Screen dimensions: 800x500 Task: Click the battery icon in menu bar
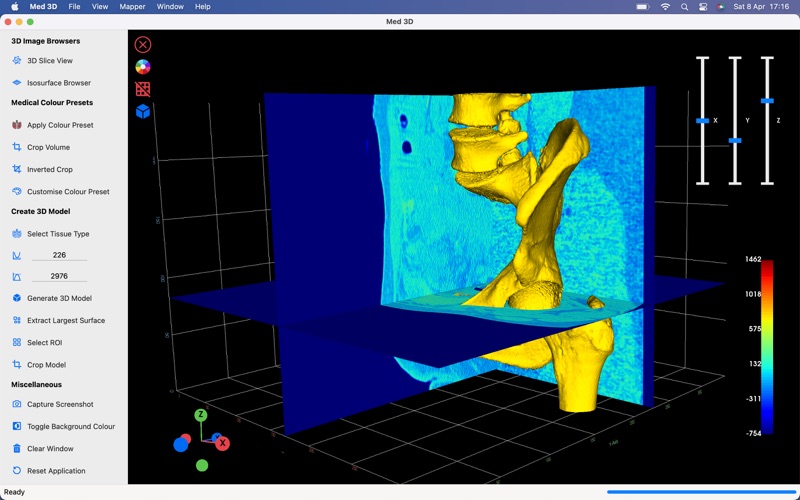tap(643, 7)
